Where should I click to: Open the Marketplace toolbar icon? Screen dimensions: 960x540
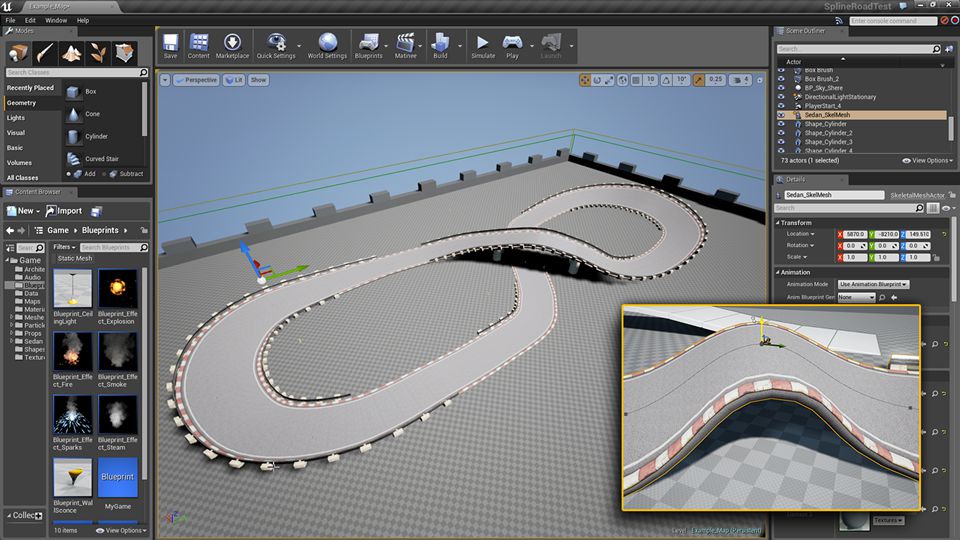point(232,46)
